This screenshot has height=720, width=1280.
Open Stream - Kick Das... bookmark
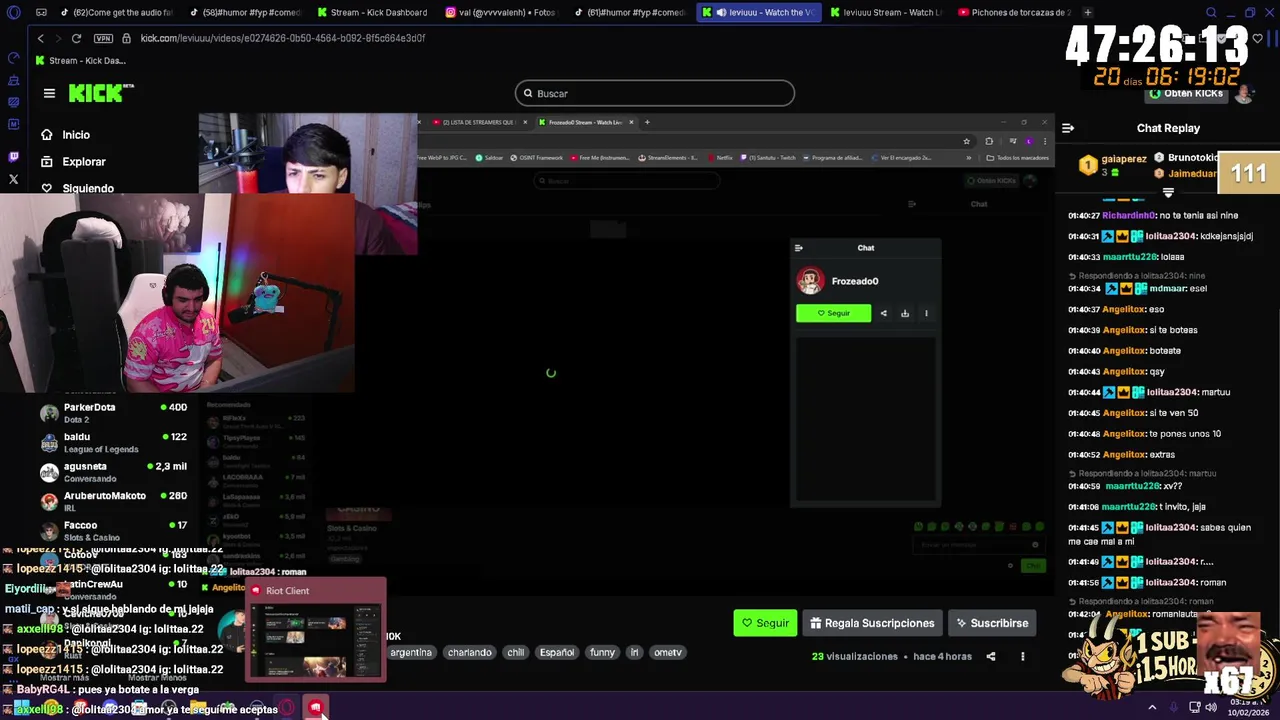80,60
